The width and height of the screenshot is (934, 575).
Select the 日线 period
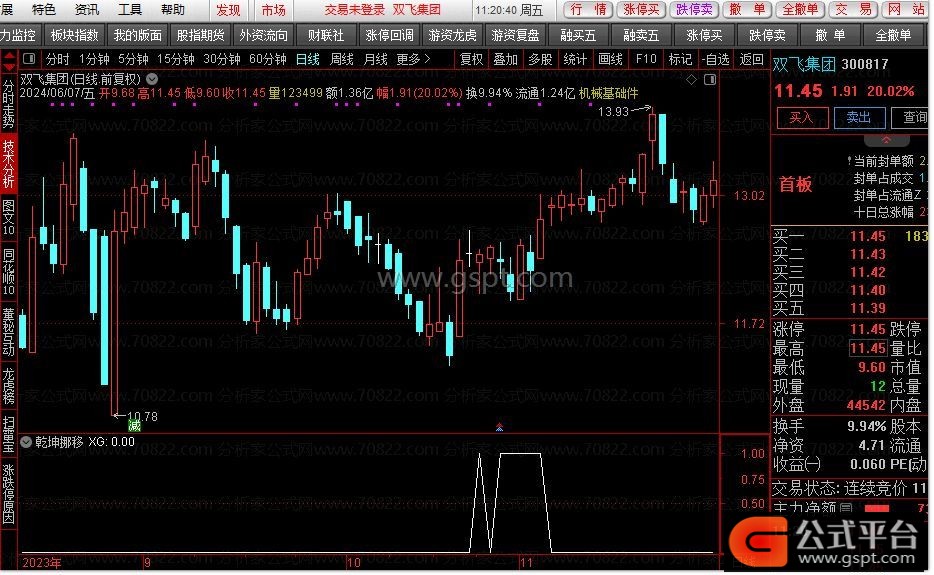[x=308, y=60]
